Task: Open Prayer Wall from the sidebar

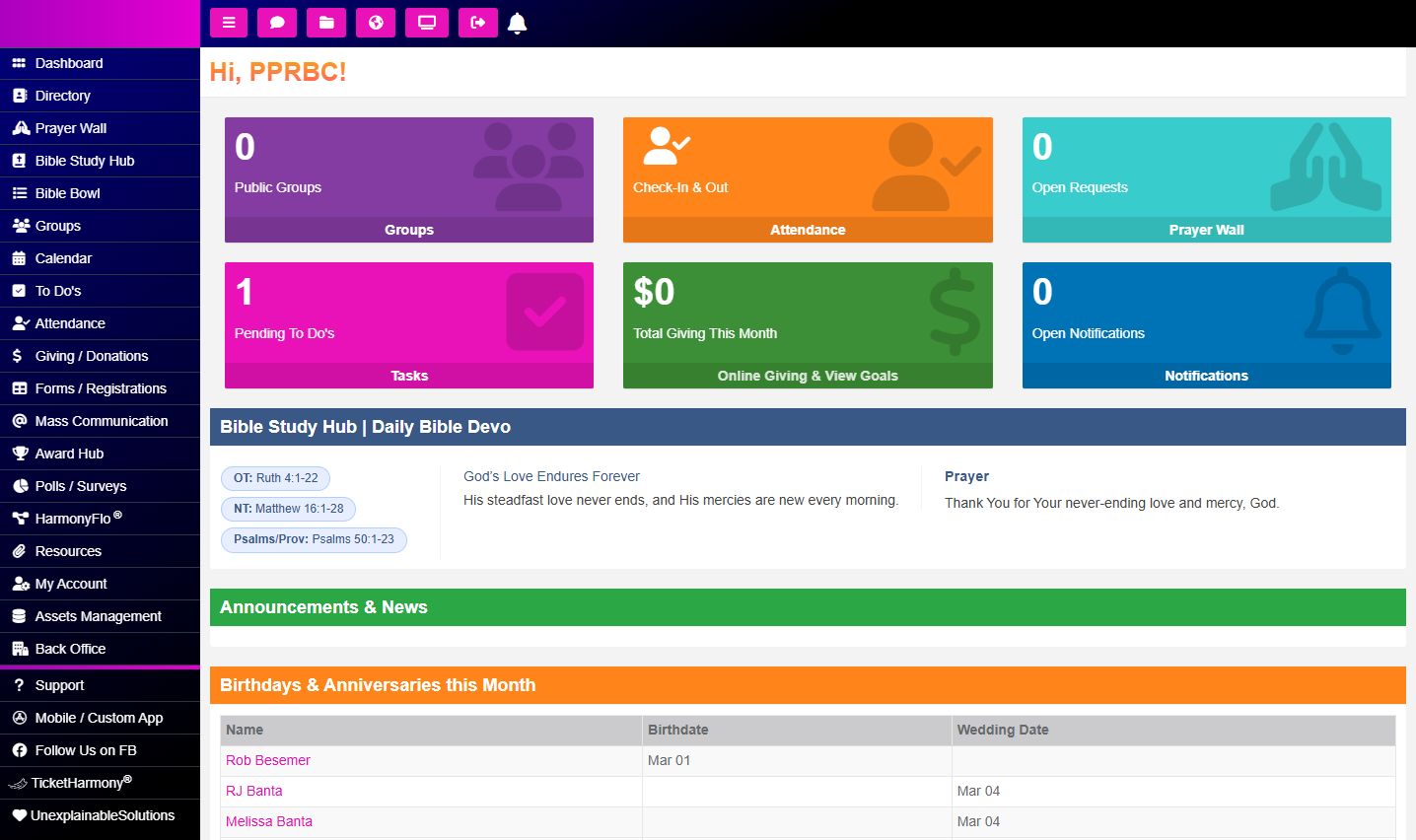Action: pos(71,128)
